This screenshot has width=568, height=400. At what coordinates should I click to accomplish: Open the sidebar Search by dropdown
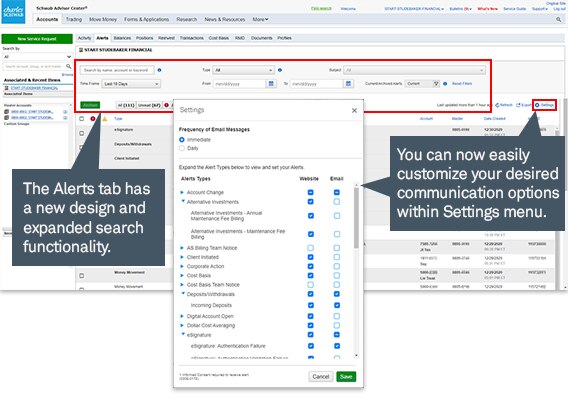(x=37, y=57)
